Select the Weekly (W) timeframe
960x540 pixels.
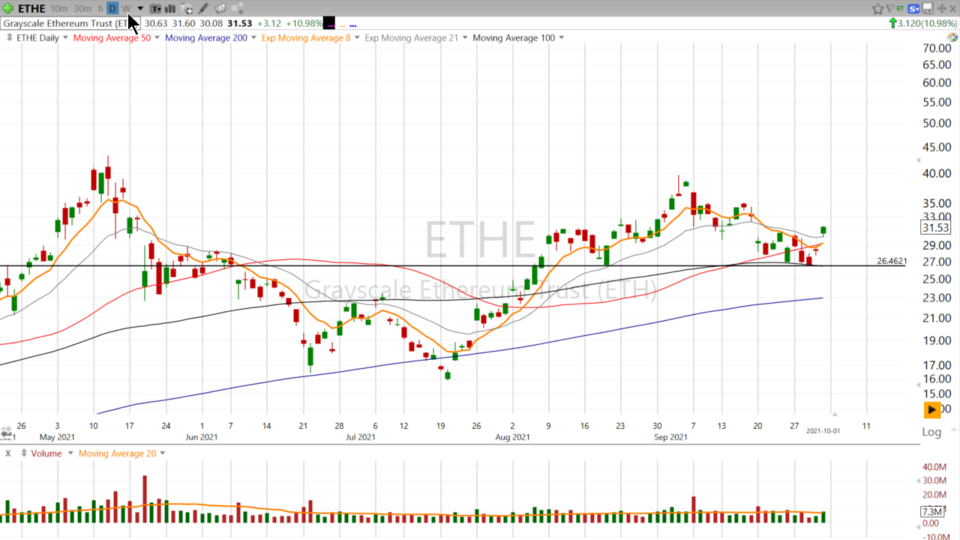(126, 8)
